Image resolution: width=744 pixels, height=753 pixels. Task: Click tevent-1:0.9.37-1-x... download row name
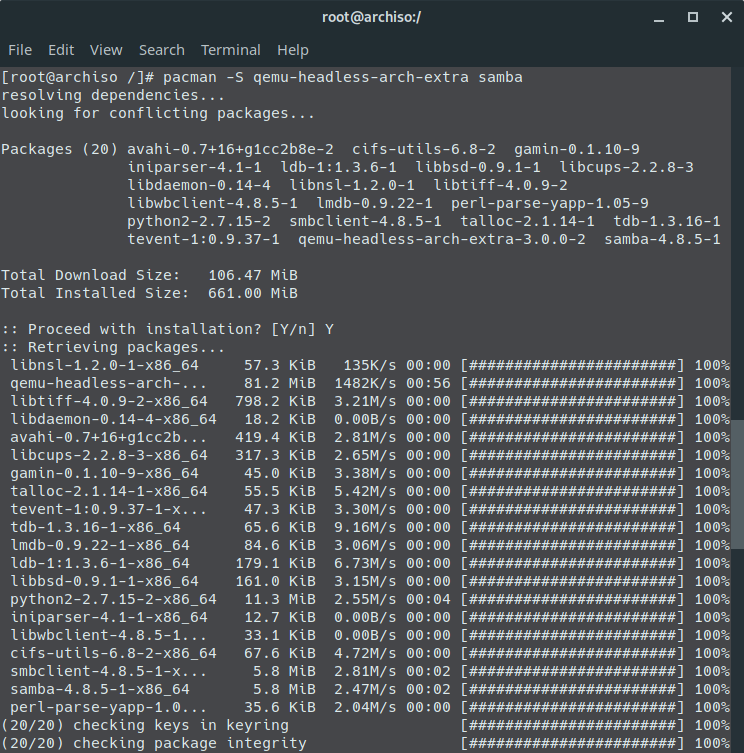coord(109,510)
